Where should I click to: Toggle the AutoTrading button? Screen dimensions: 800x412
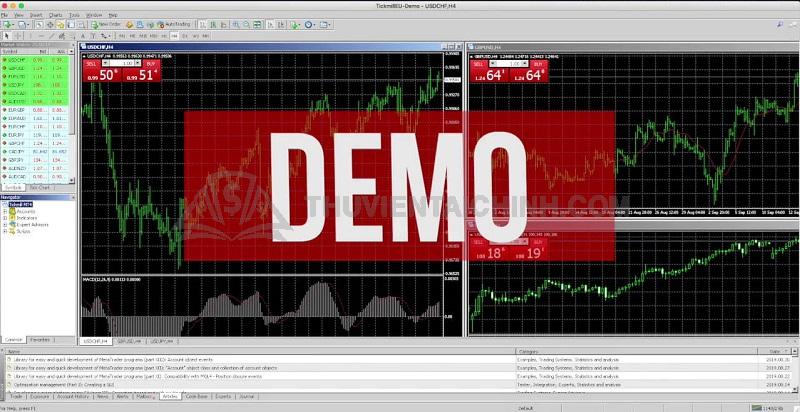[x=174, y=24]
